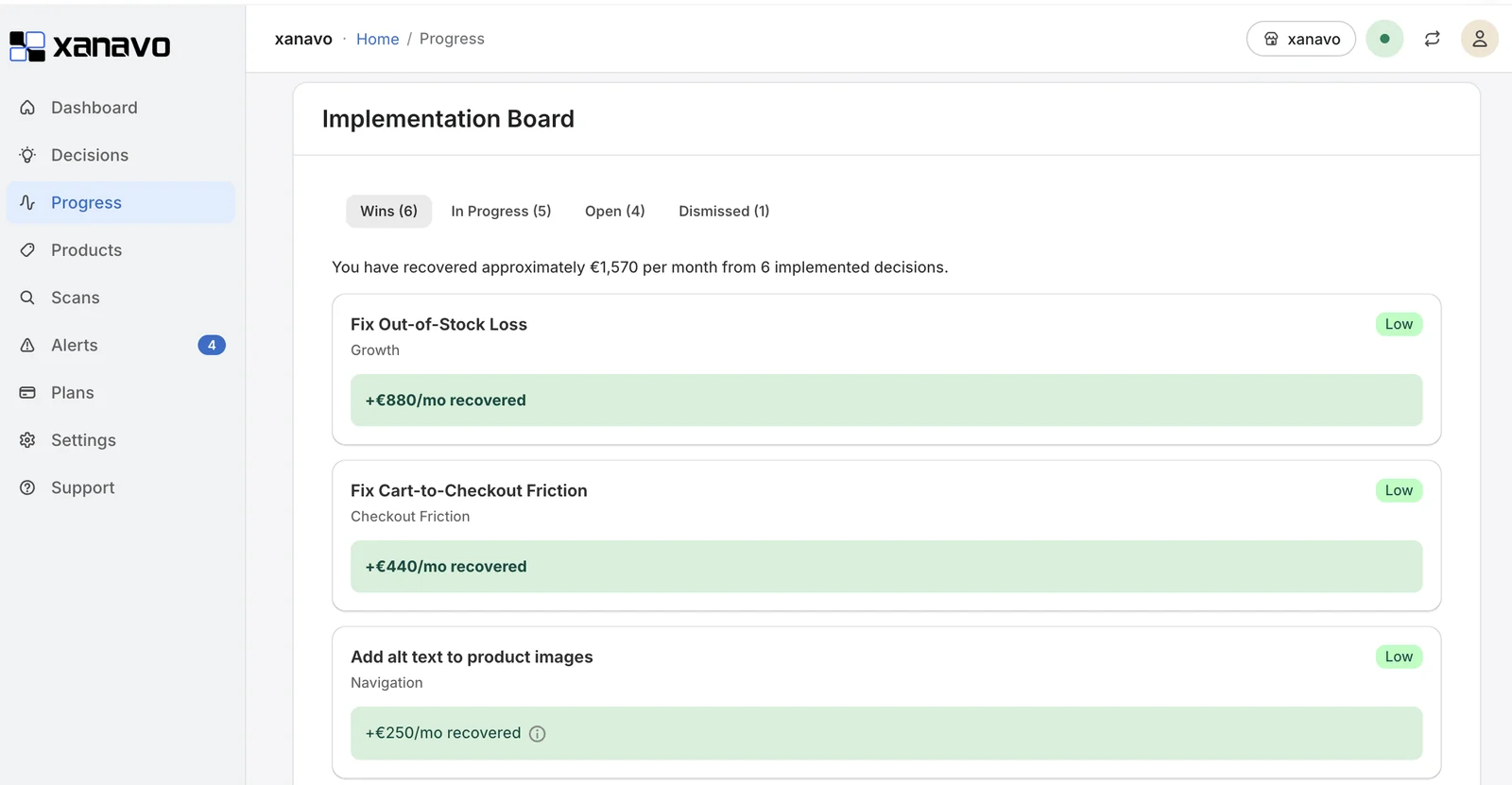
Task: Click the Dashboard home icon
Action: pos(27,108)
